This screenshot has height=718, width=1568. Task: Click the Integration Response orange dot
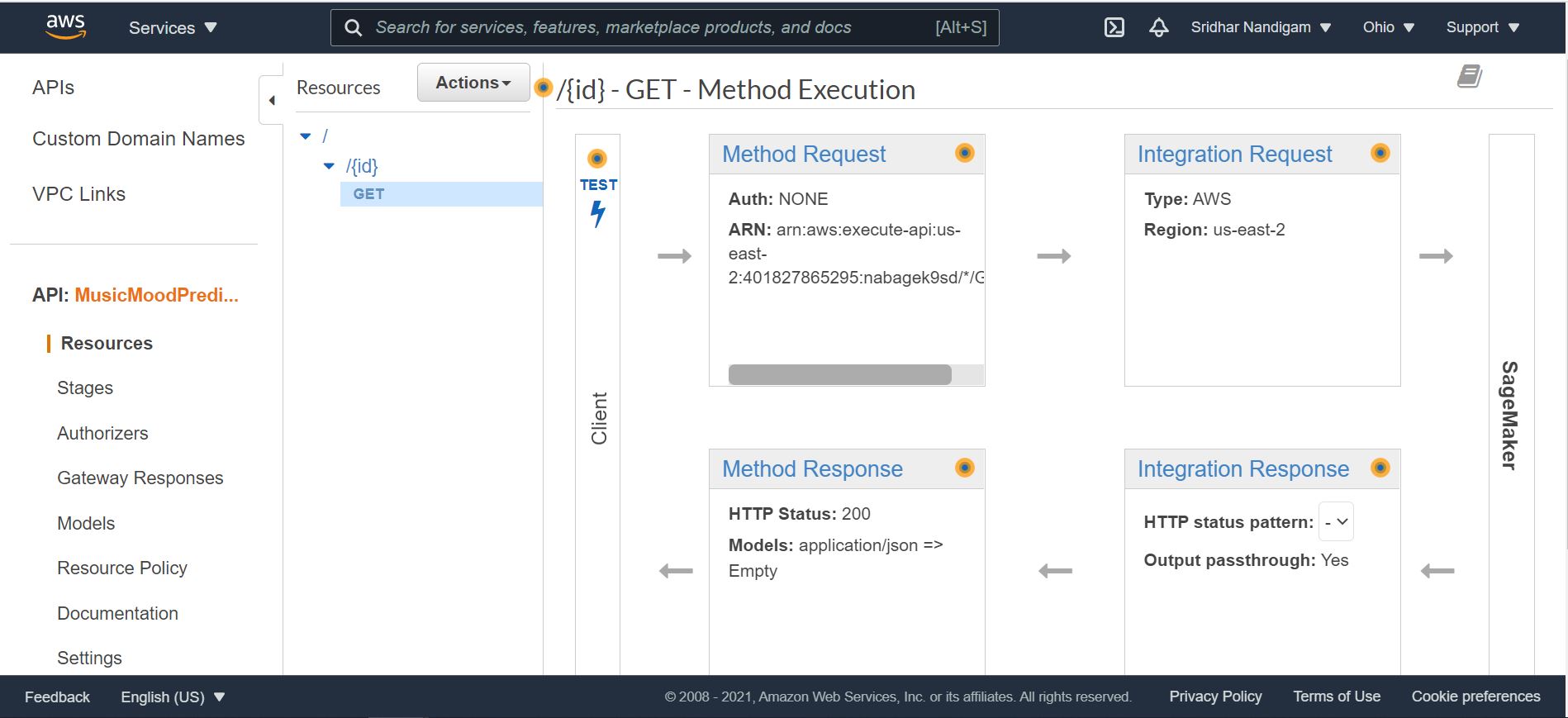(1380, 468)
